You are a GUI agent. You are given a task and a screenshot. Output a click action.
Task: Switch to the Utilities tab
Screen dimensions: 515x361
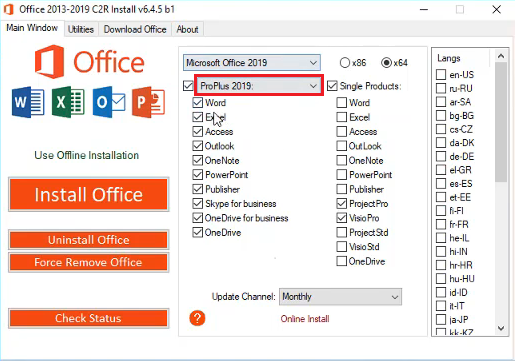pos(81,29)
